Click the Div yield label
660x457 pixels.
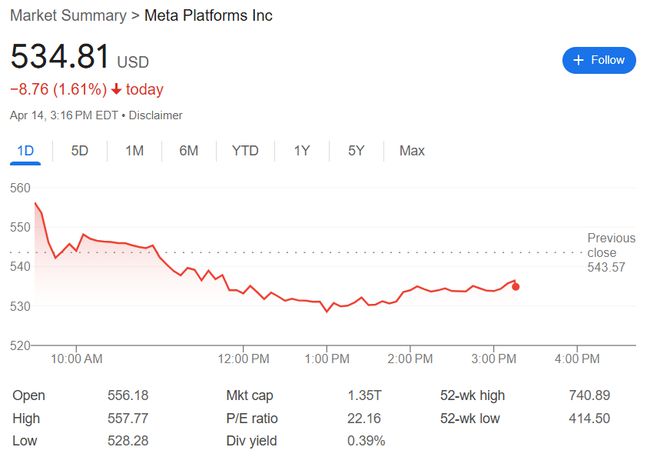click(x=251, y=441)
